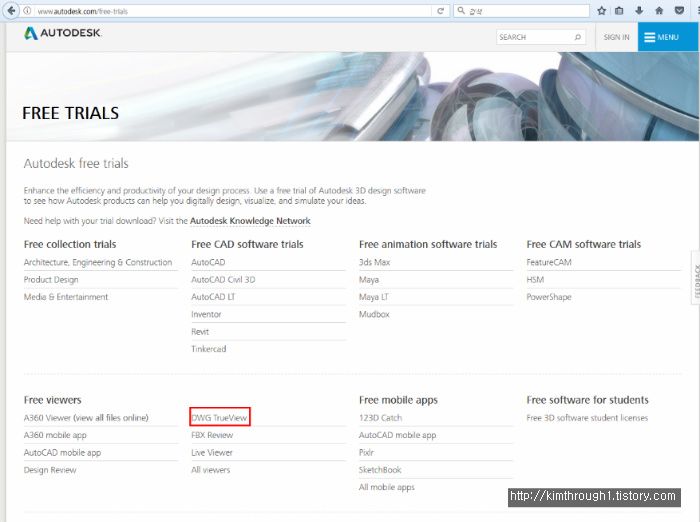Image resolution: width=700 pixels, height=522 pixels.
Task: Open AutoCAD mobile app under Free viewers
Action: tap(62, 452)
